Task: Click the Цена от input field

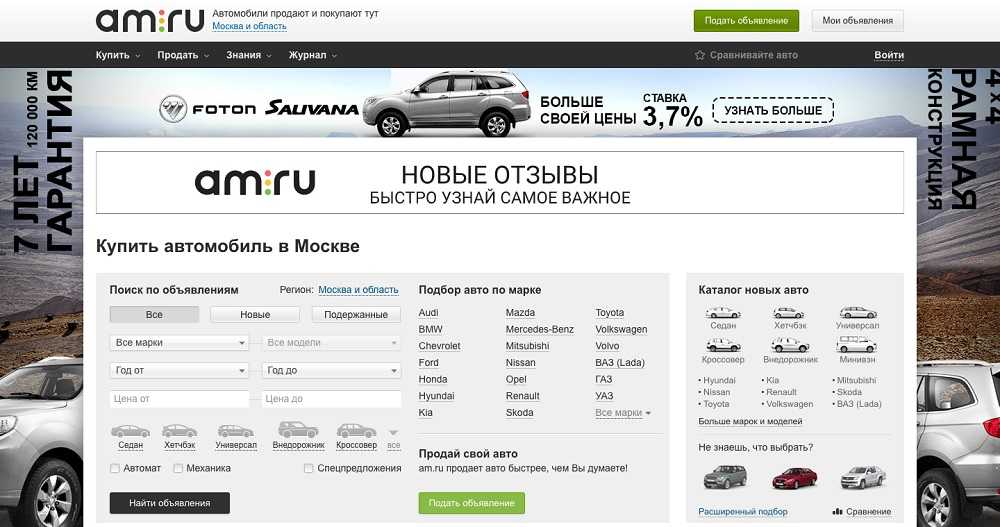Action: click(179, 399)
